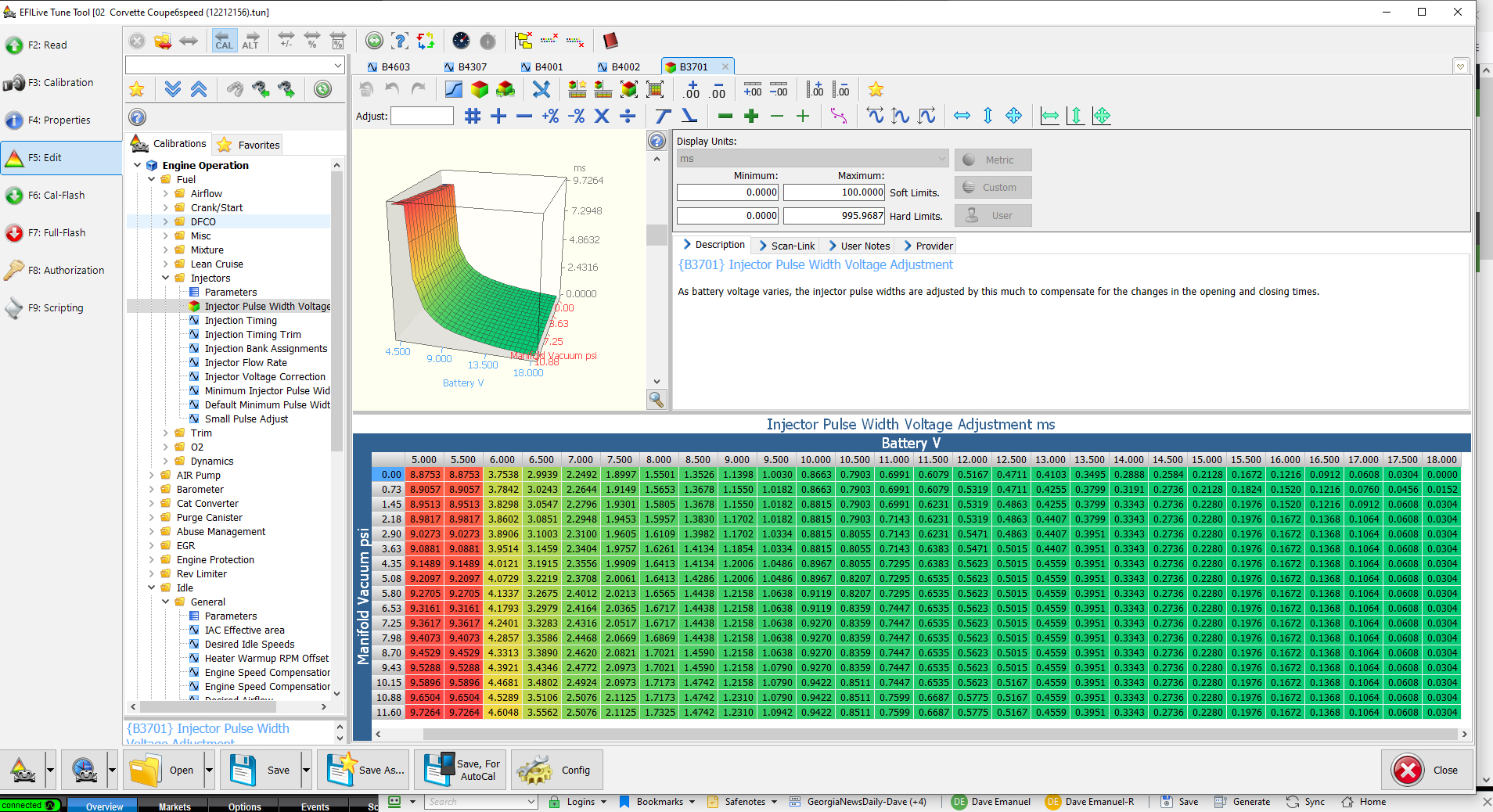The height and width of the screenshot is (812, 1493).
Task: Click the divide adjust icon
Action: pyautogui.click(x=628, y=116)
